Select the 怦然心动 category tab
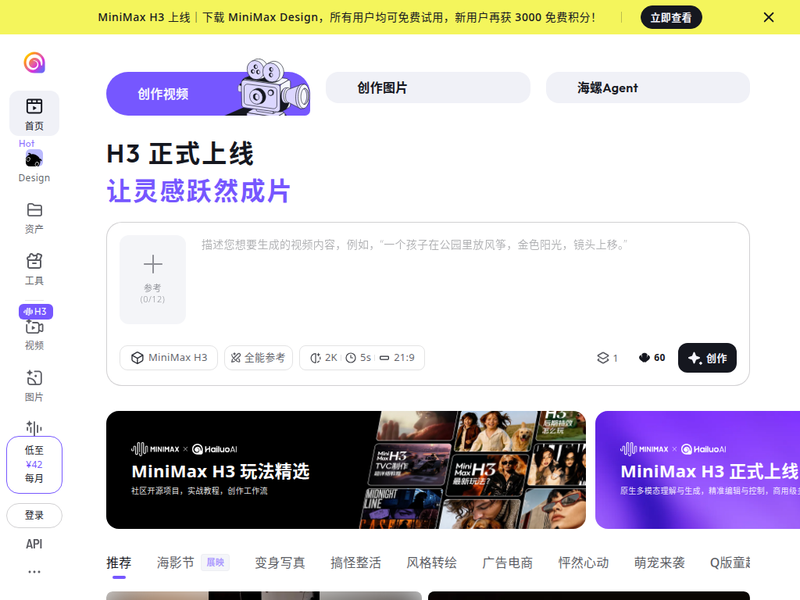Image resolution: width=800 pixels, height=600 pixels. 584,563
